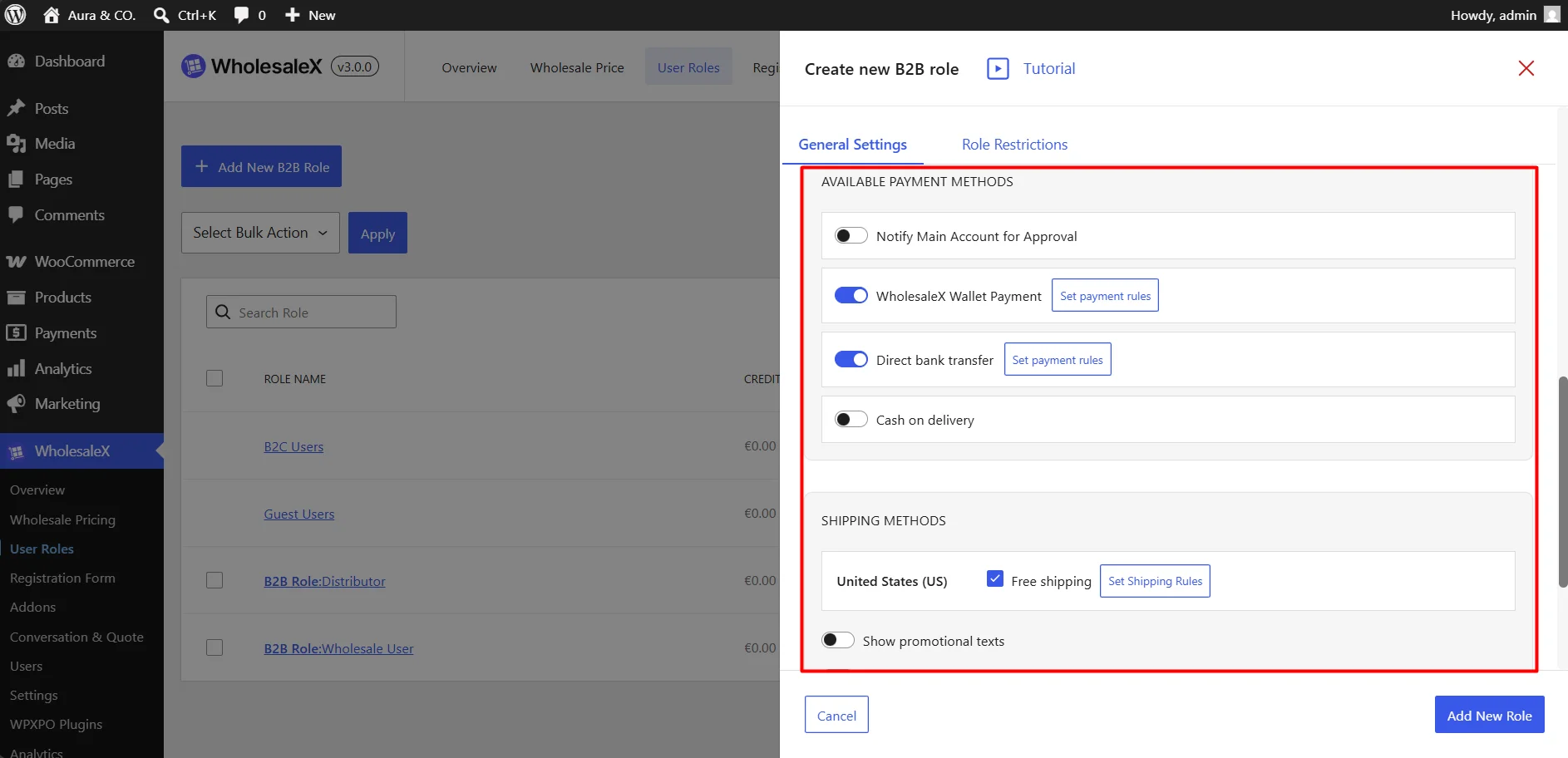Click the Search Role input field
This screenshot has height=758, width=1568.
point(301,312)
